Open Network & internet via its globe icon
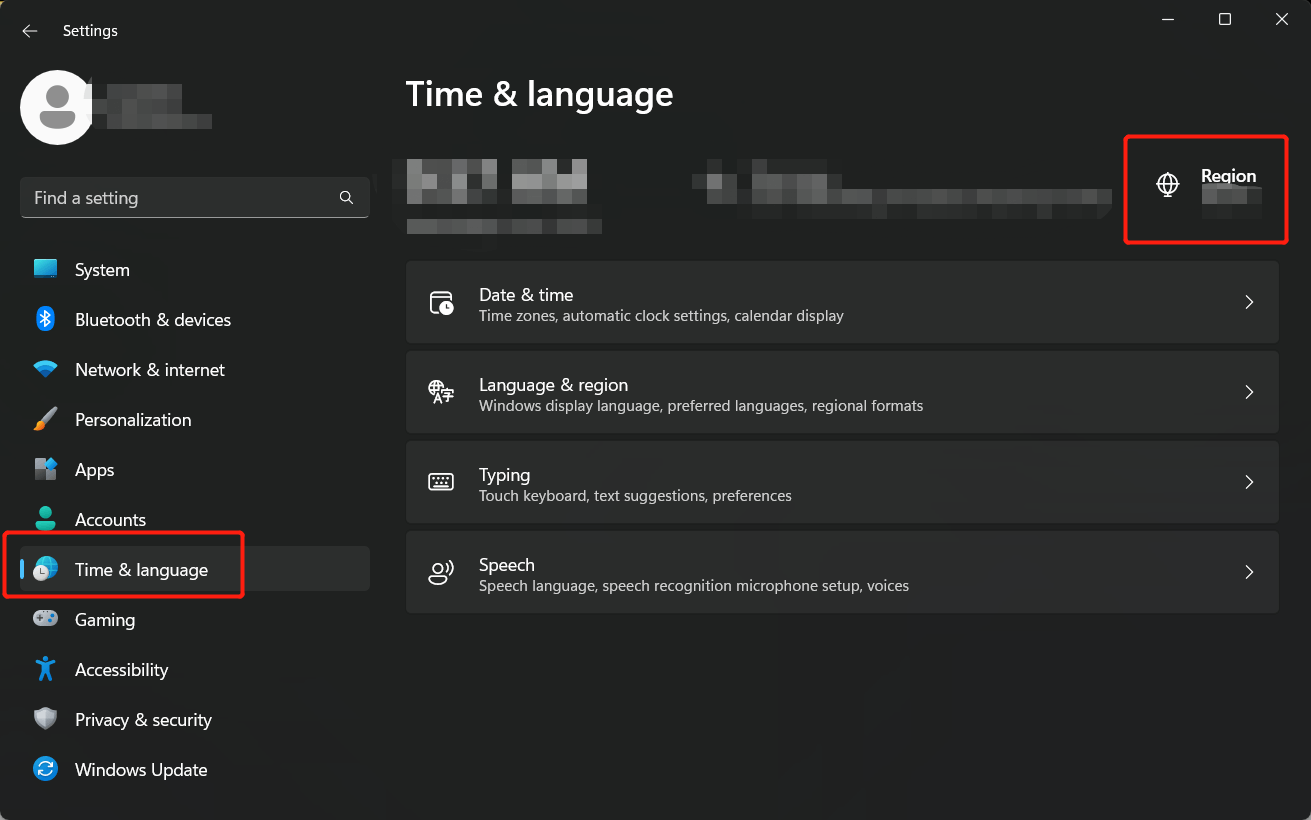1311x820 pixels. 45,369
